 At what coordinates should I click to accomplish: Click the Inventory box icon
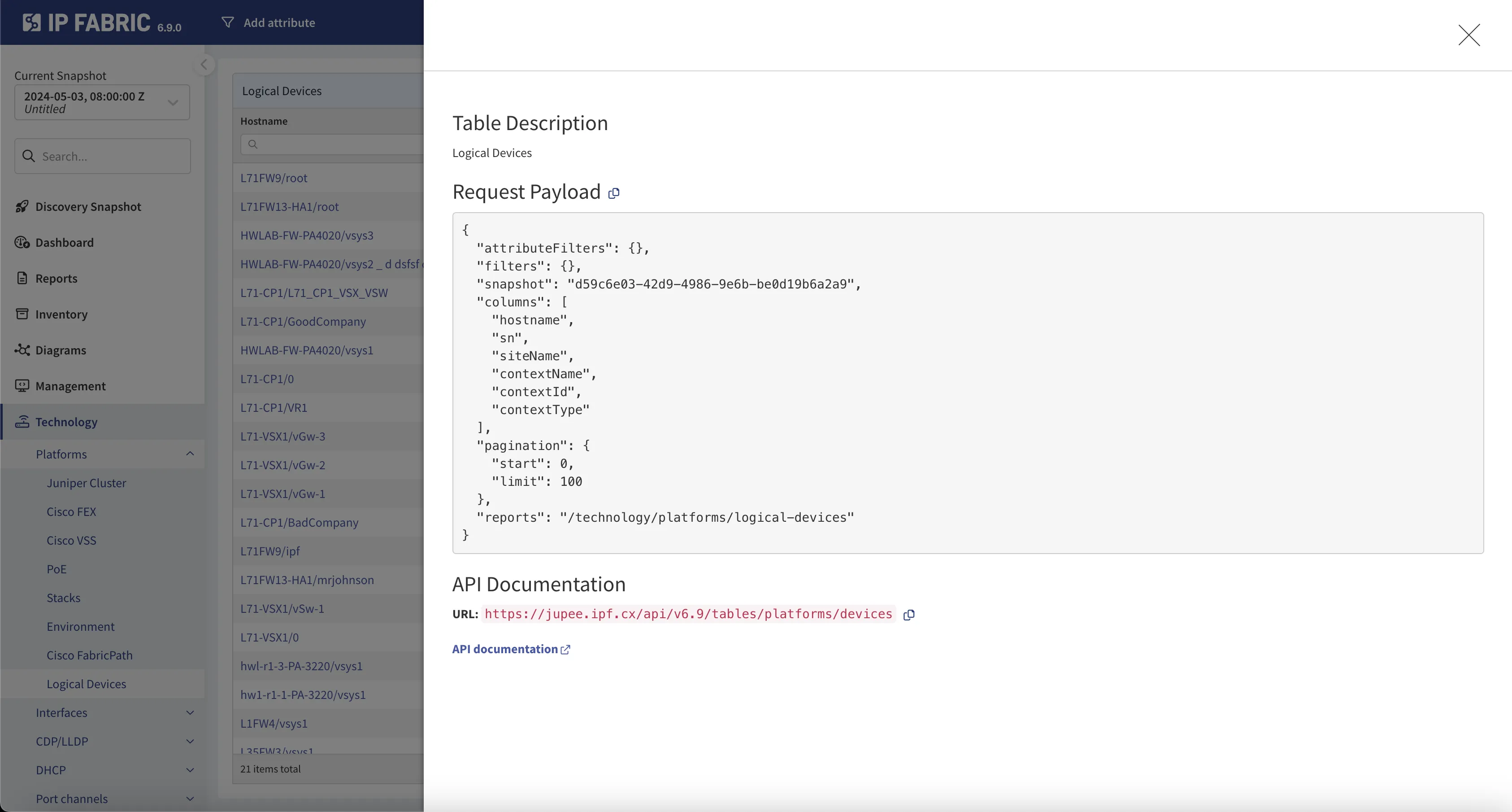coord(22,314)
